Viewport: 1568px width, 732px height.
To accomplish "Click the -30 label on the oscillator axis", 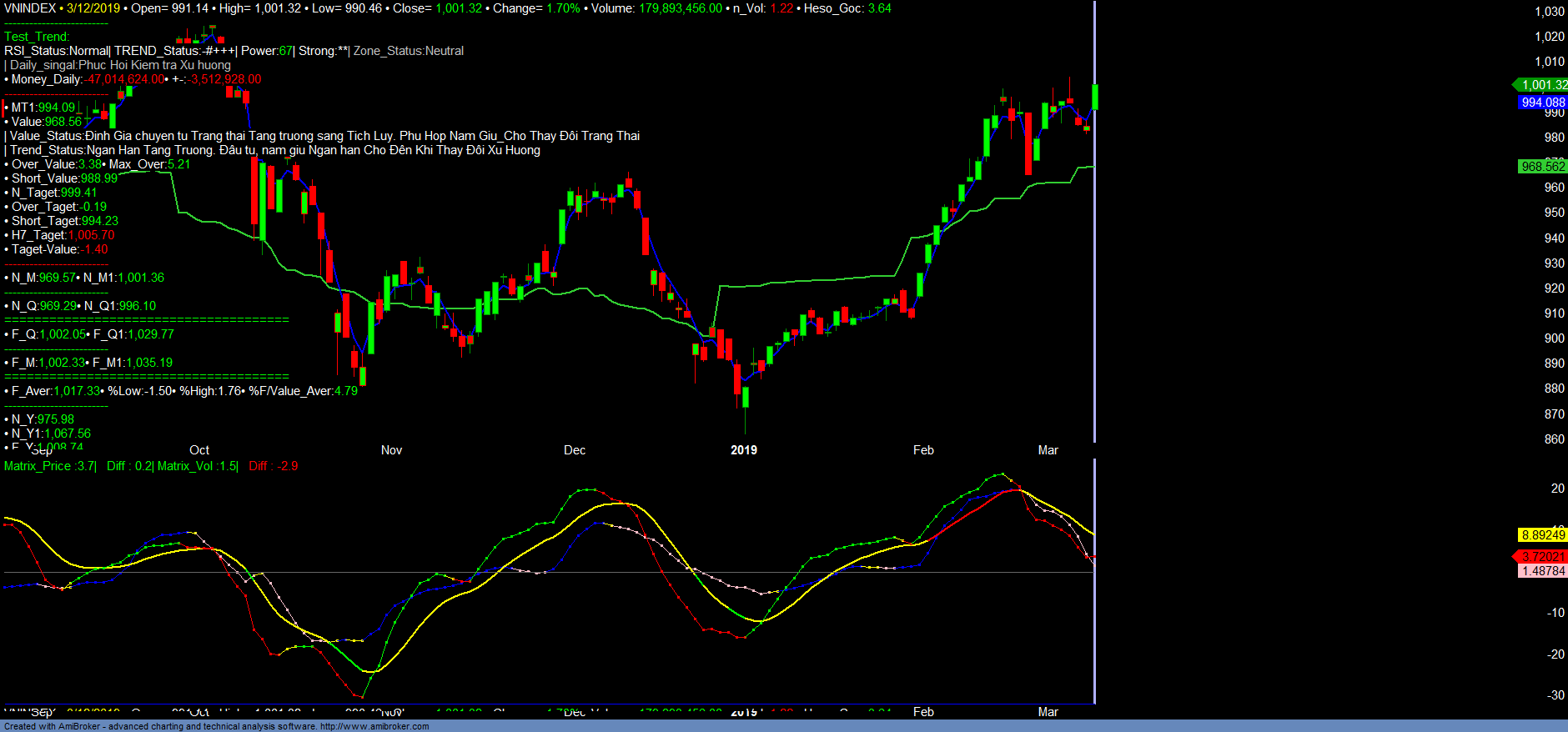I will pyautogui.click(x=1555, y=695).
